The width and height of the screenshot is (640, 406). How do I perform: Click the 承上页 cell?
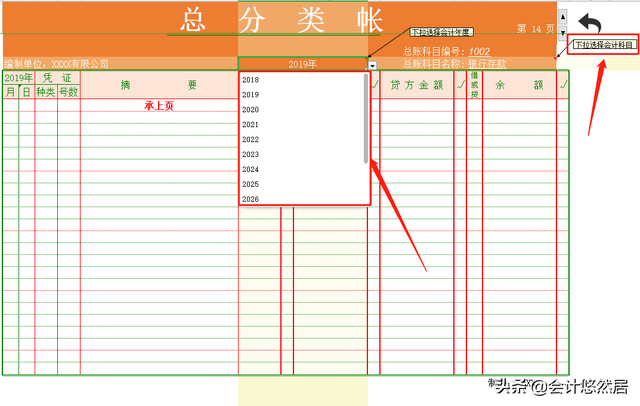(159, 106)
